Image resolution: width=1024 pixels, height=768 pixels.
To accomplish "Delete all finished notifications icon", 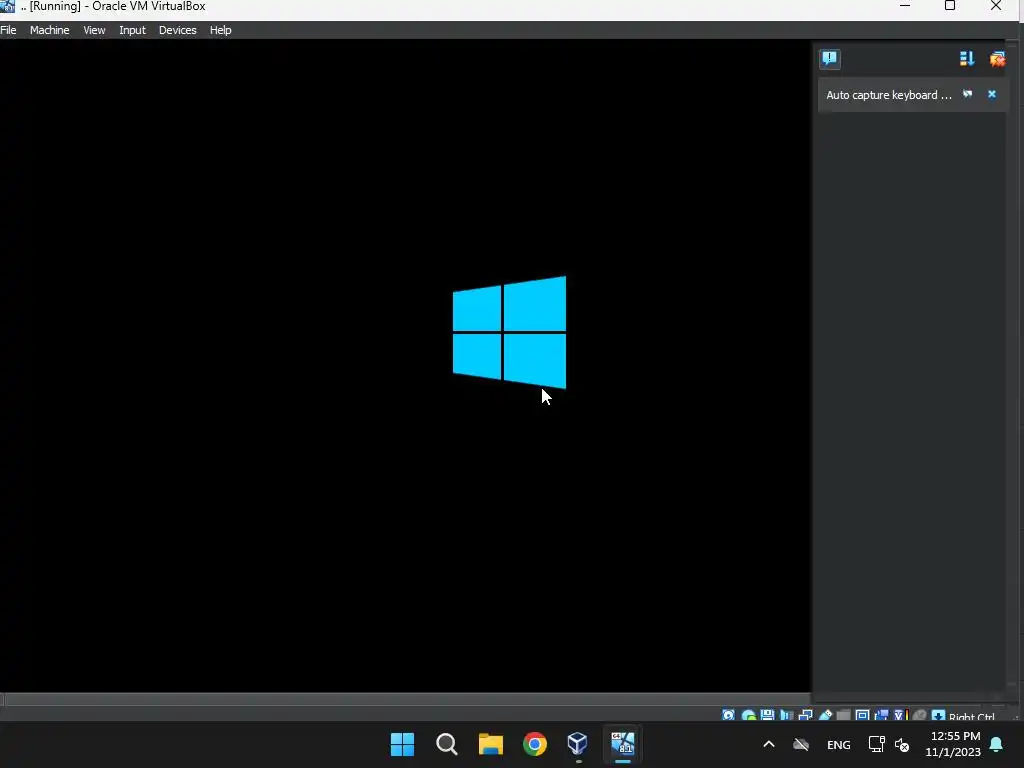I will (x=997, y=59).
